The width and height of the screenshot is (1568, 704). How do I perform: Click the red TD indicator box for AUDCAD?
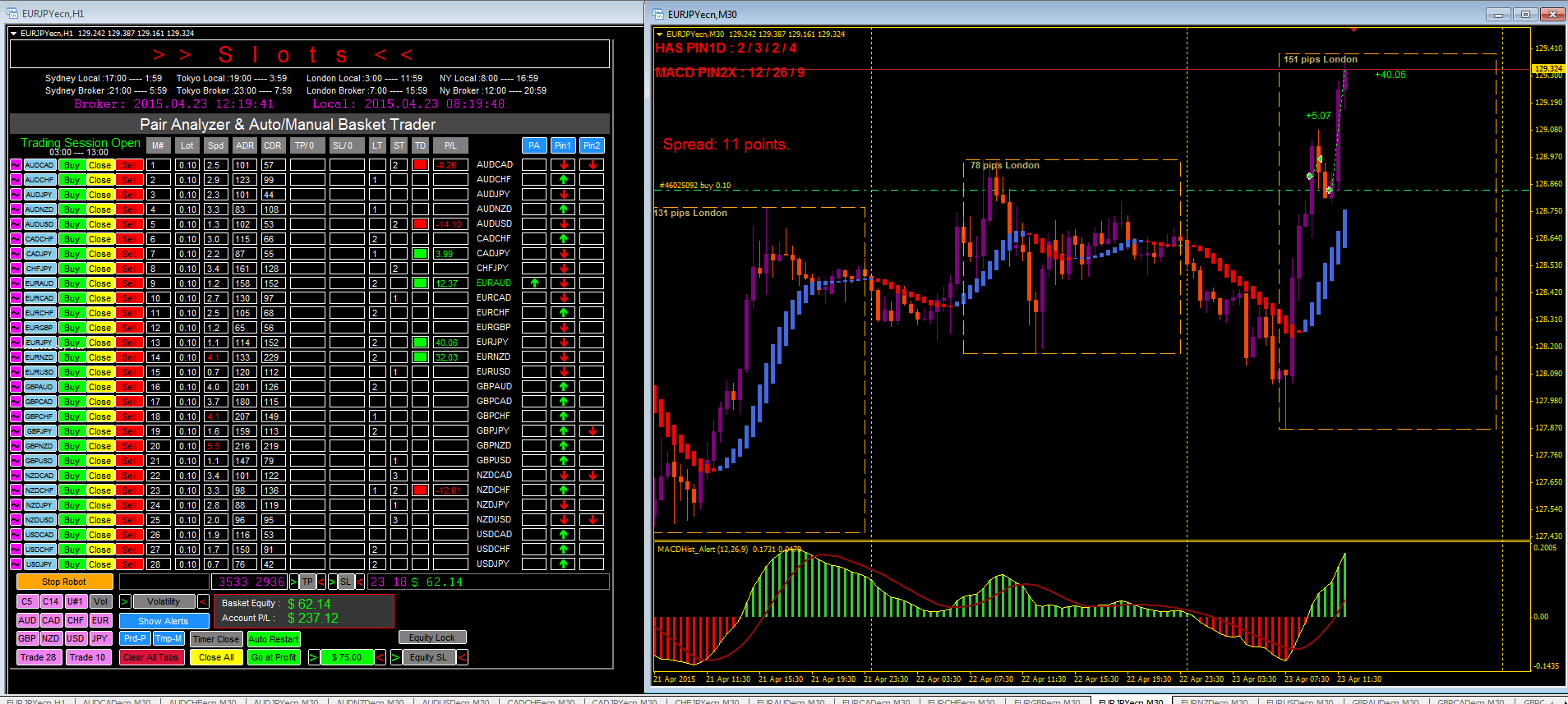pyautogui.click(x=420, y=165)
